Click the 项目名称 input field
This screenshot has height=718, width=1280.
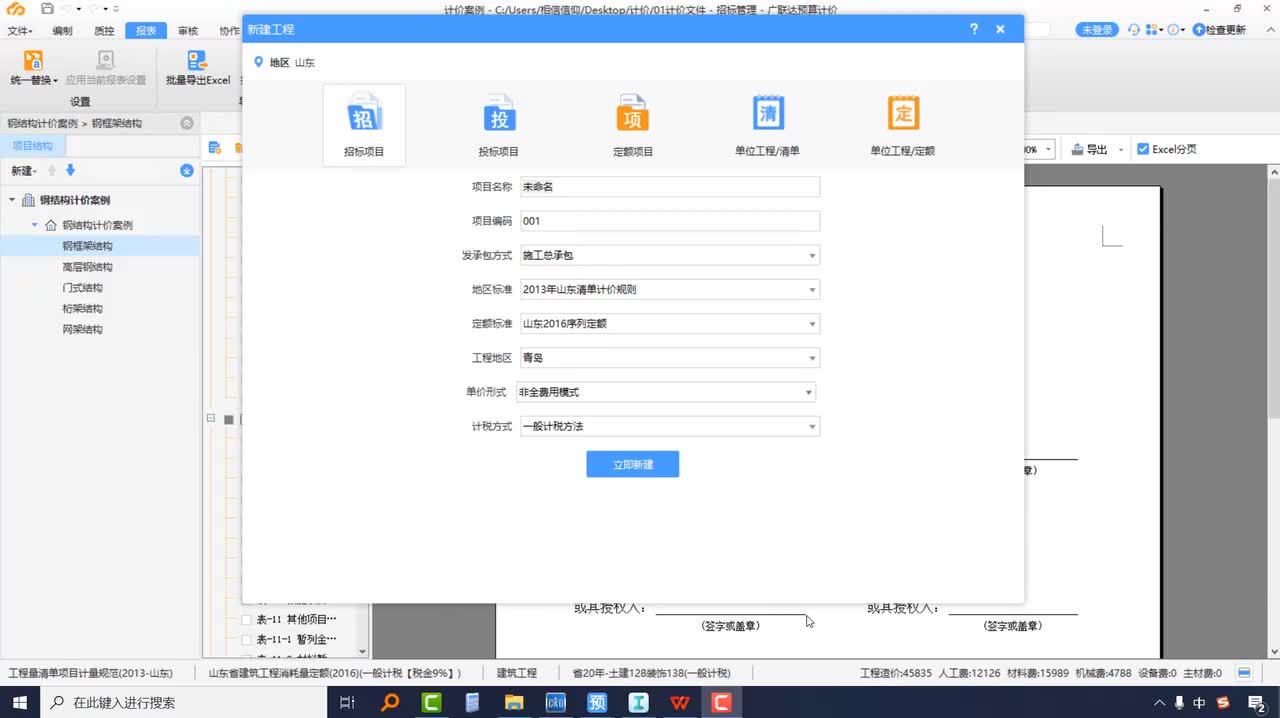670,187
